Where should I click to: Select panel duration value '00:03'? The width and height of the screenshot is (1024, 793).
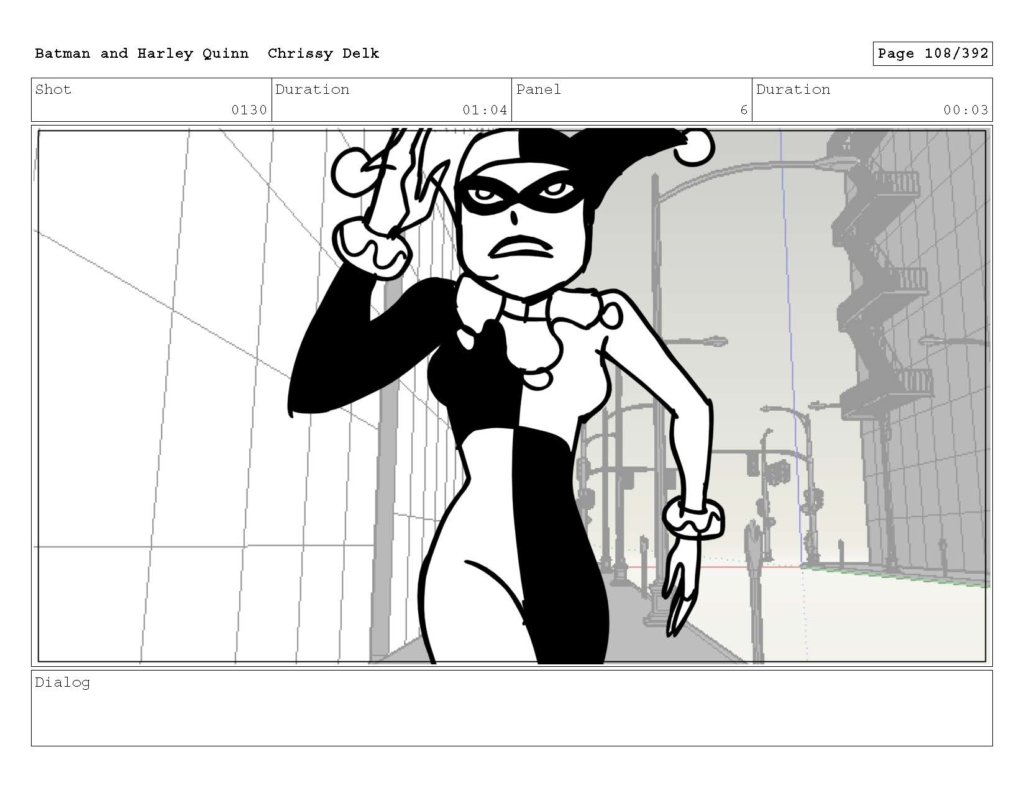(x=965, y=110)
